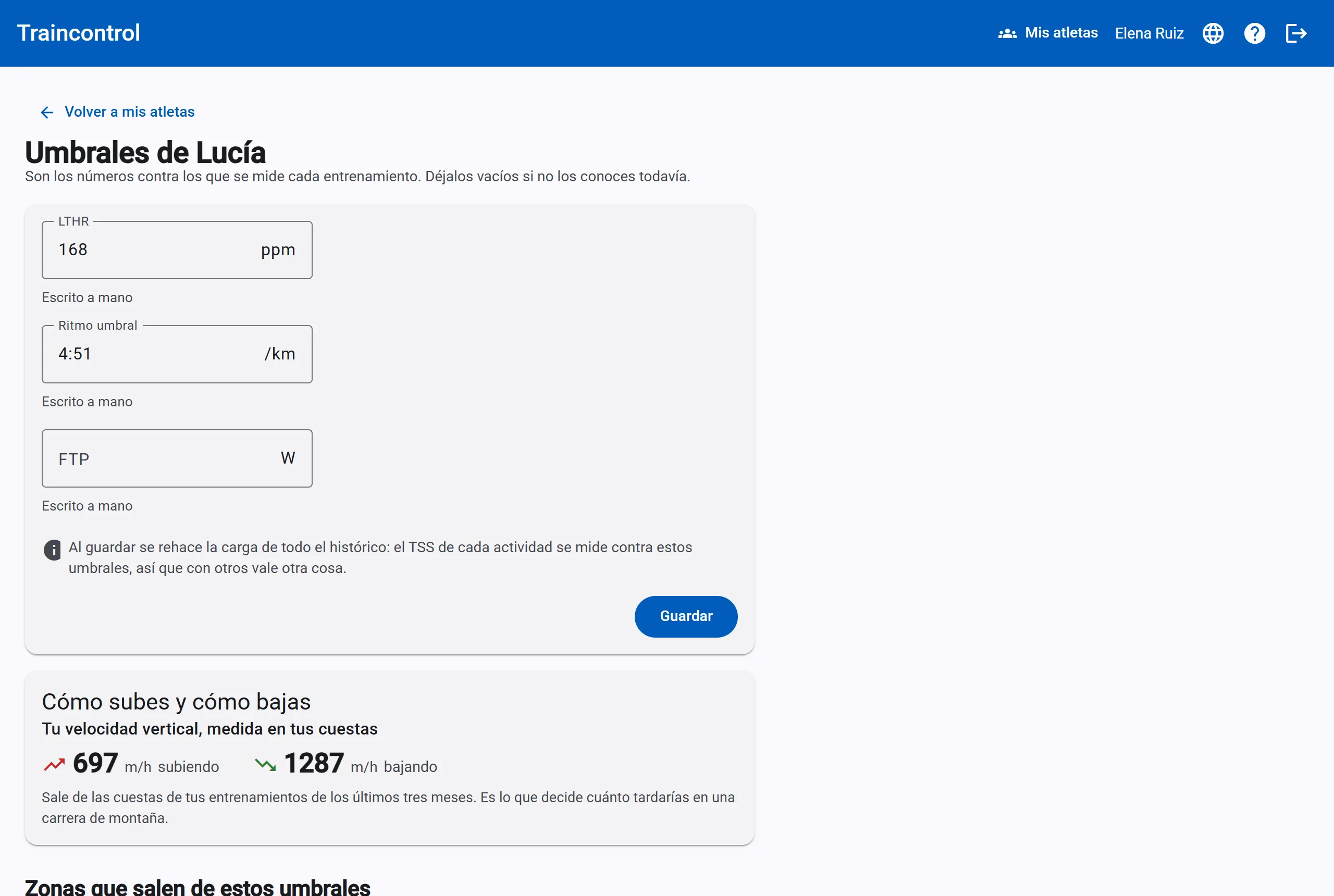Click the logout icon in header
This screenshot has height=896, width=1334.
(1296, 33)
